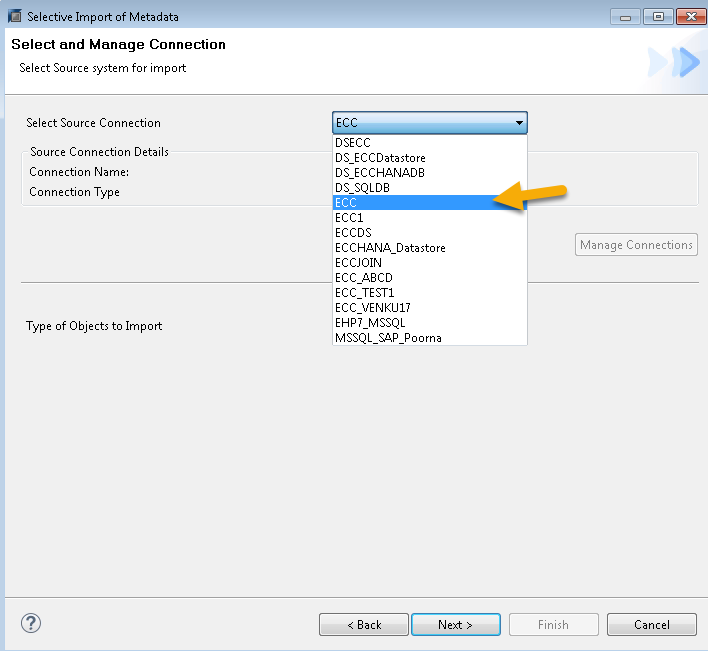The width and height of the screenshot is (708, 651).
Task: Close the Selective Import of Metadata window
Action: click(x=691, y=17)
